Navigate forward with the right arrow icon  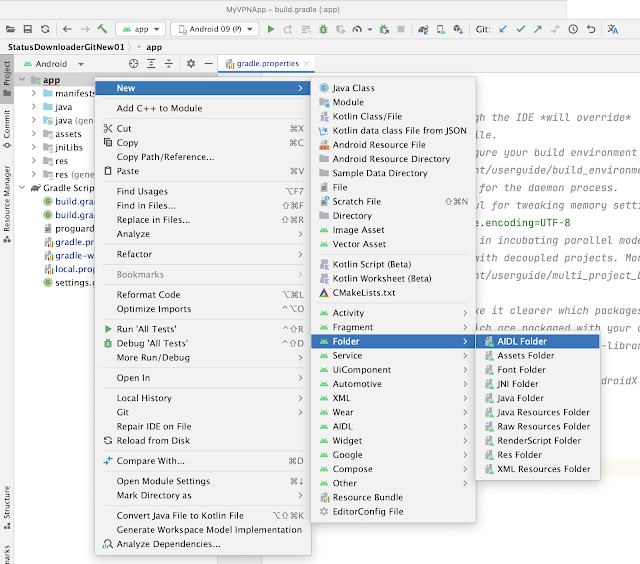click(85, 29)
